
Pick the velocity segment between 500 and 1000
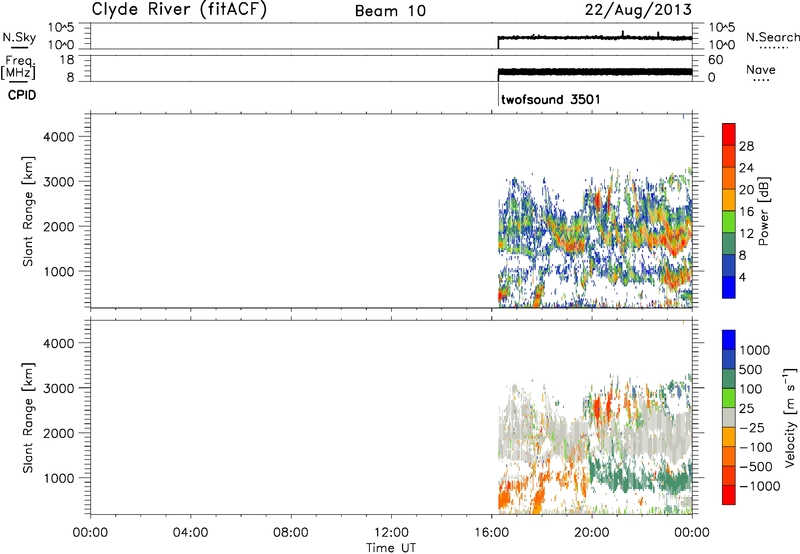729,359
